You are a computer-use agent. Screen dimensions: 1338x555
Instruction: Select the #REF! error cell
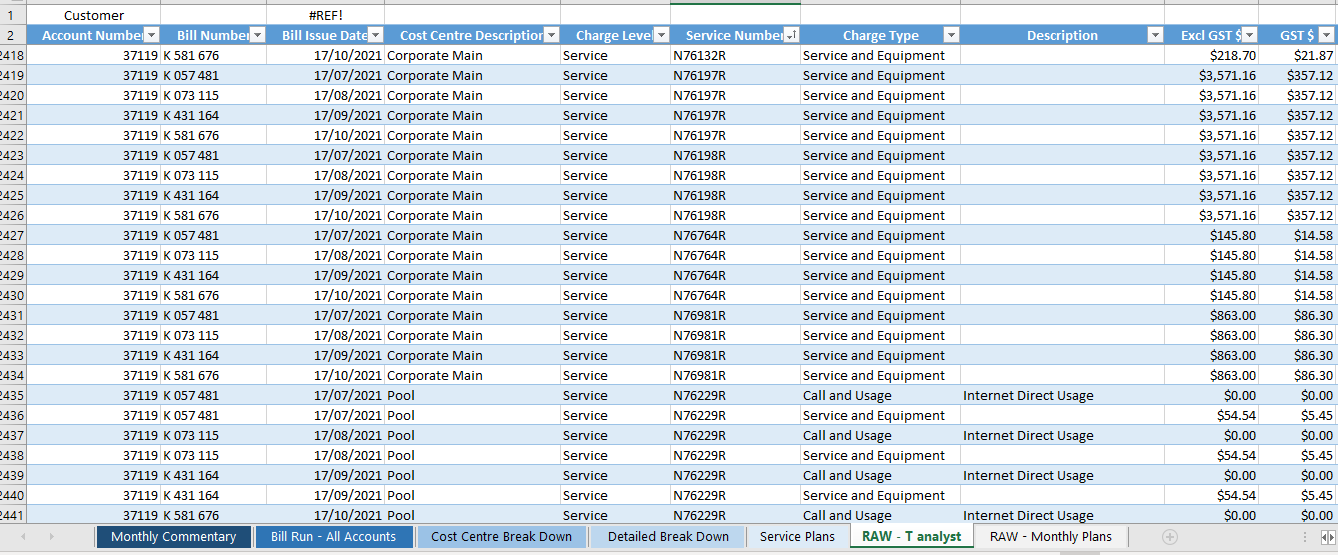click(325, 15)
